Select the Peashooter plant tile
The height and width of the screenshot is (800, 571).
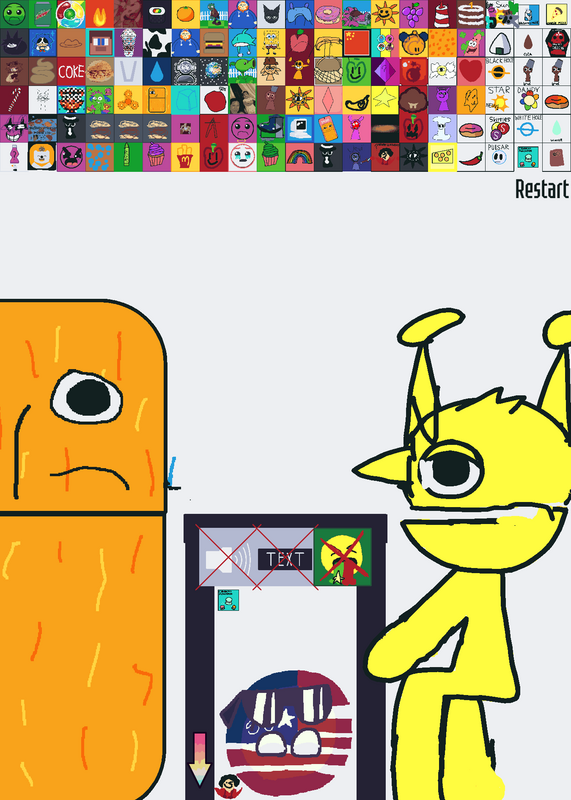click(x=242, y=71)
